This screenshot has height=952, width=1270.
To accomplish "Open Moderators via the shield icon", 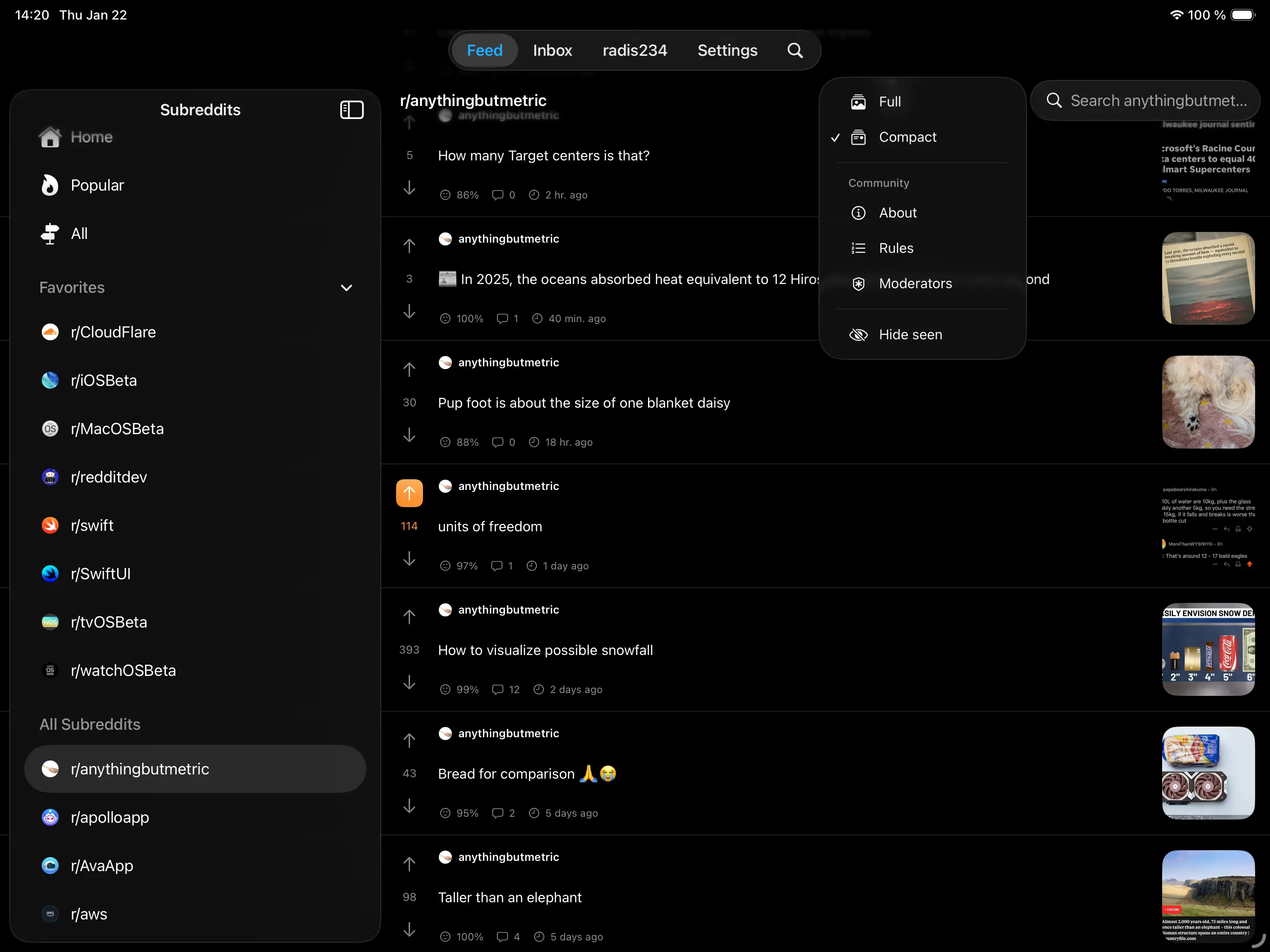I will (x=858, y=283).
